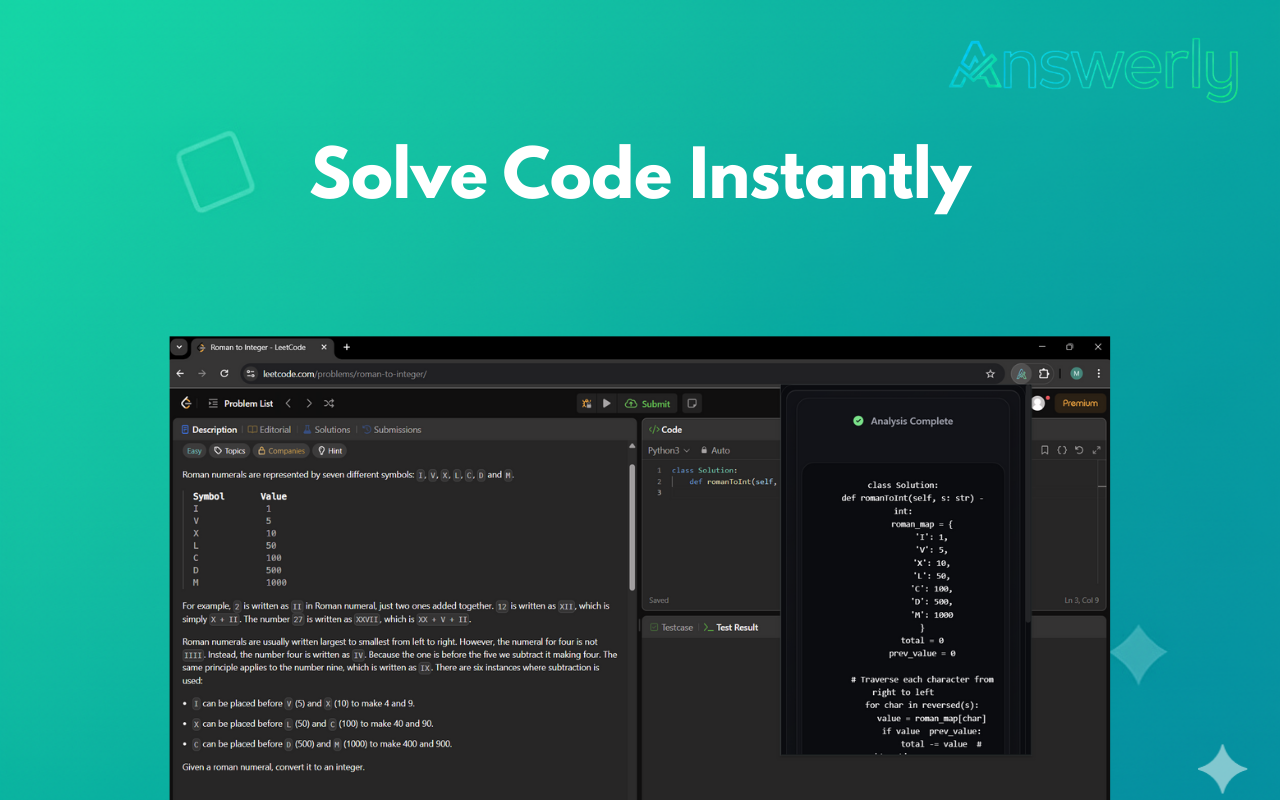Image resolution: width=1280 pixels, height=800 pixels.
Task: Click the Solve Code Instantly headline
Action: pyautogui.click(x=640, y=175)
